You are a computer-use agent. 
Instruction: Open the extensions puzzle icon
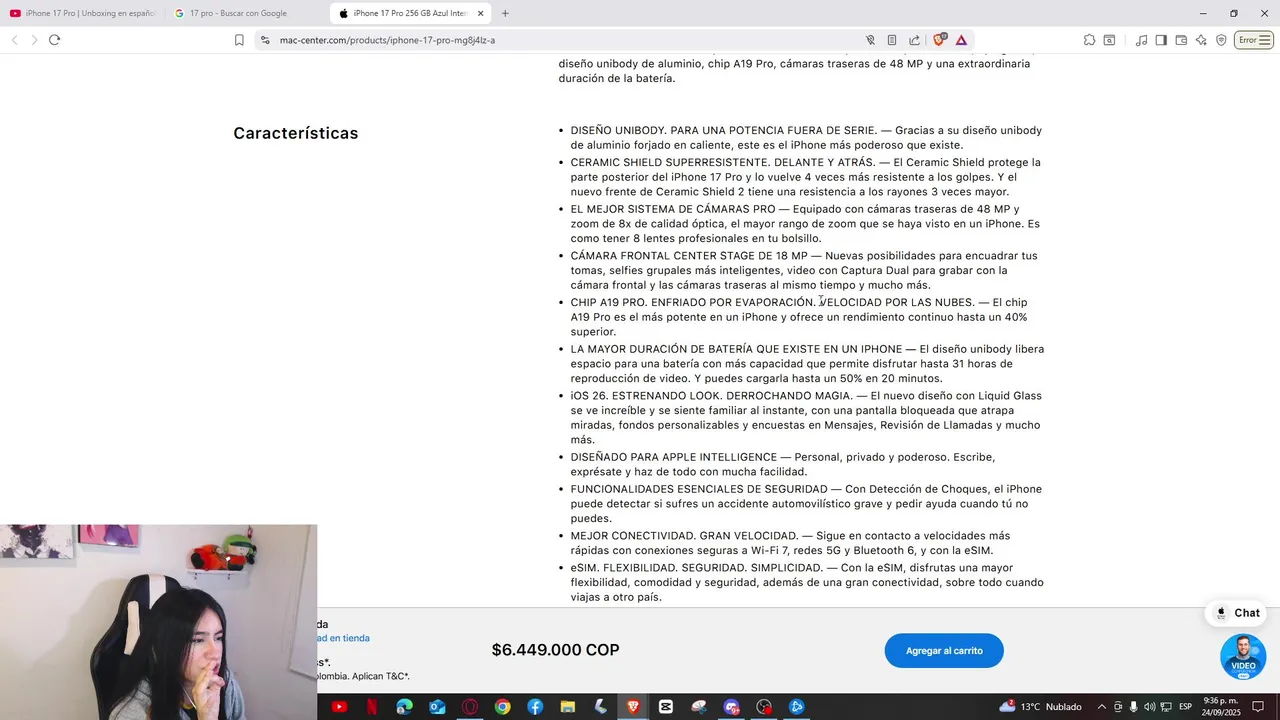1089,40
